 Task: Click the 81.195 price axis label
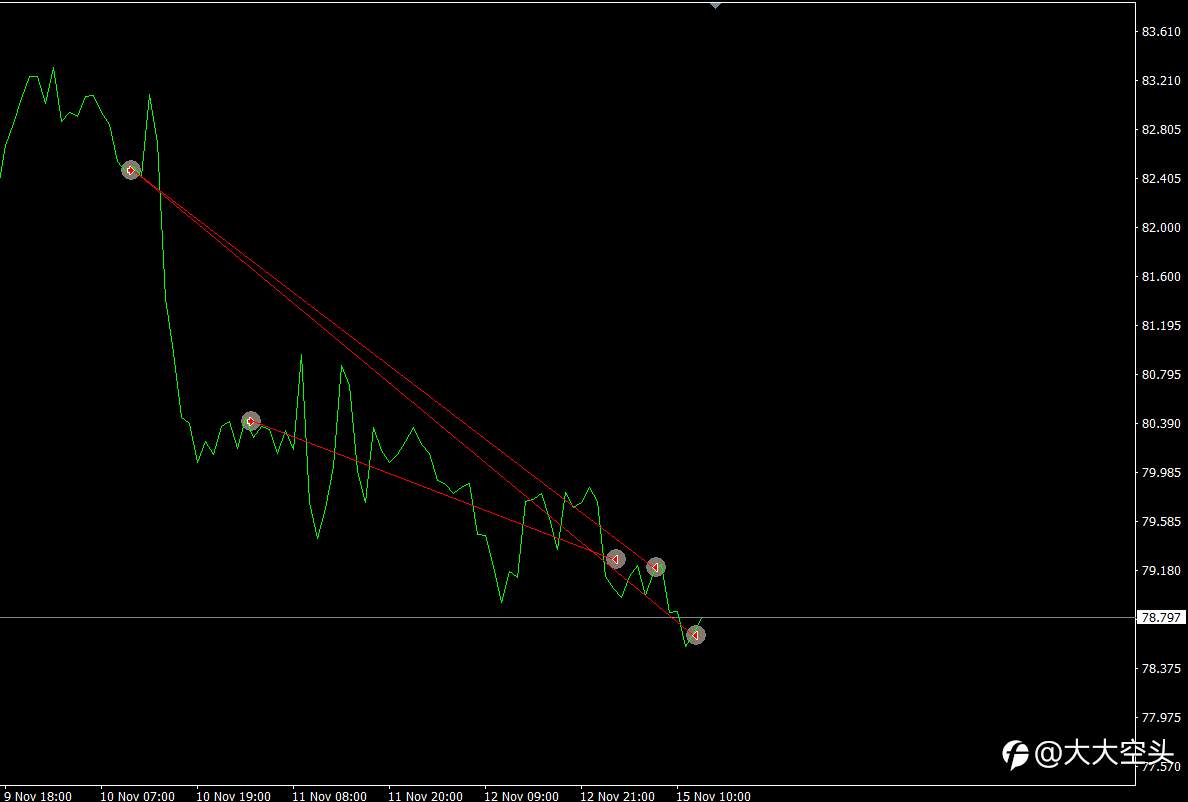click(x=1161, y=326)
